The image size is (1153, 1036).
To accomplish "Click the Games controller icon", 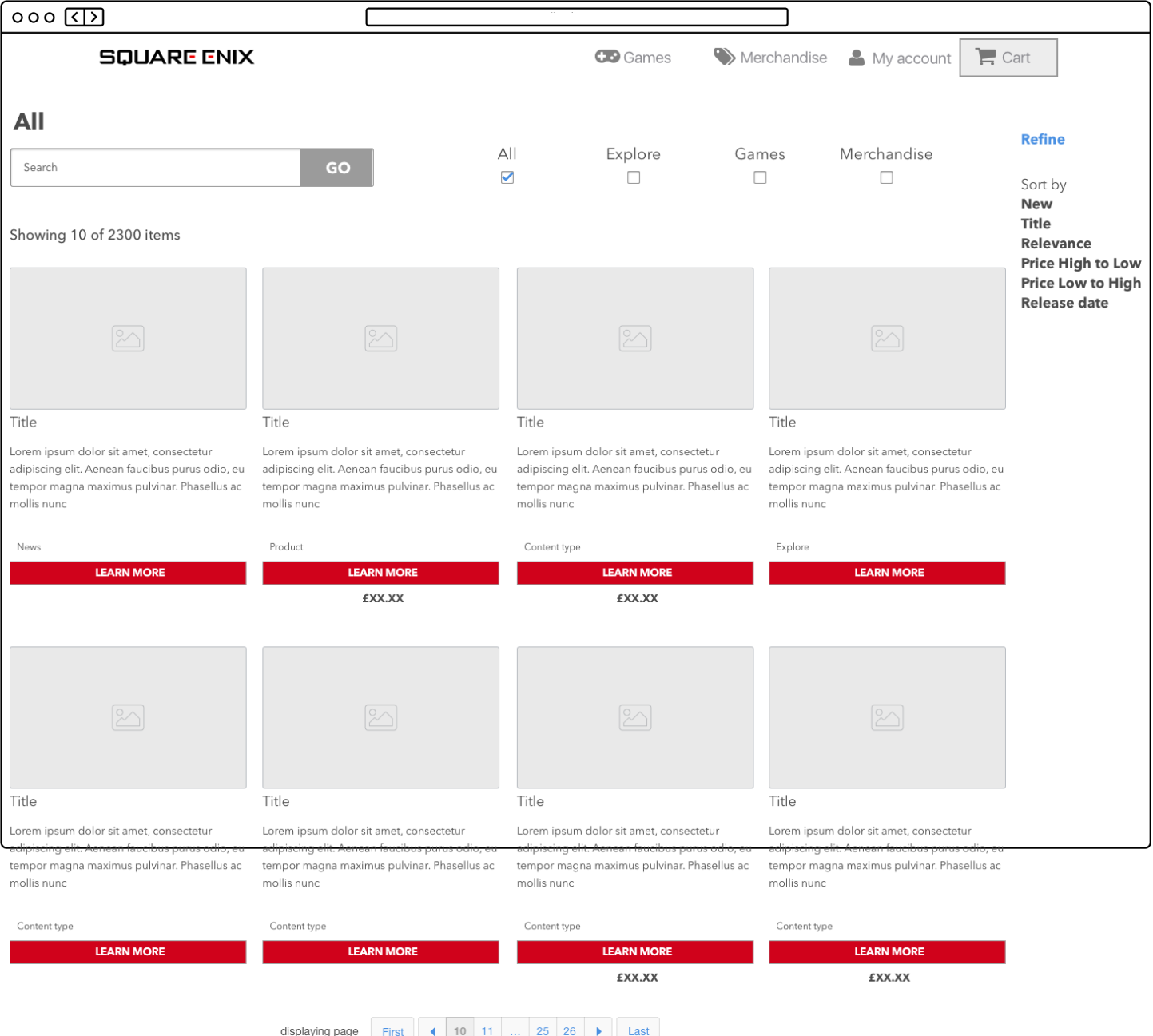I will coord(607,57).
